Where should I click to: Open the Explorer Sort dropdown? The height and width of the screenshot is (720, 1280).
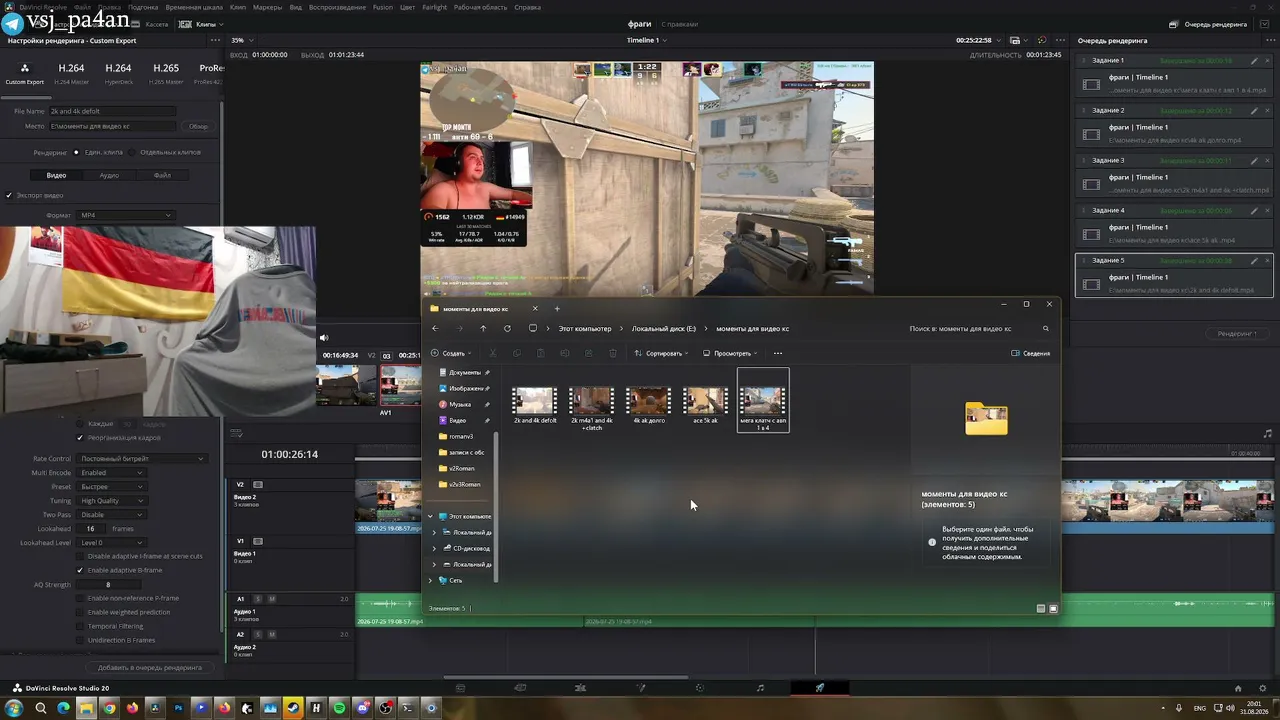661,353
